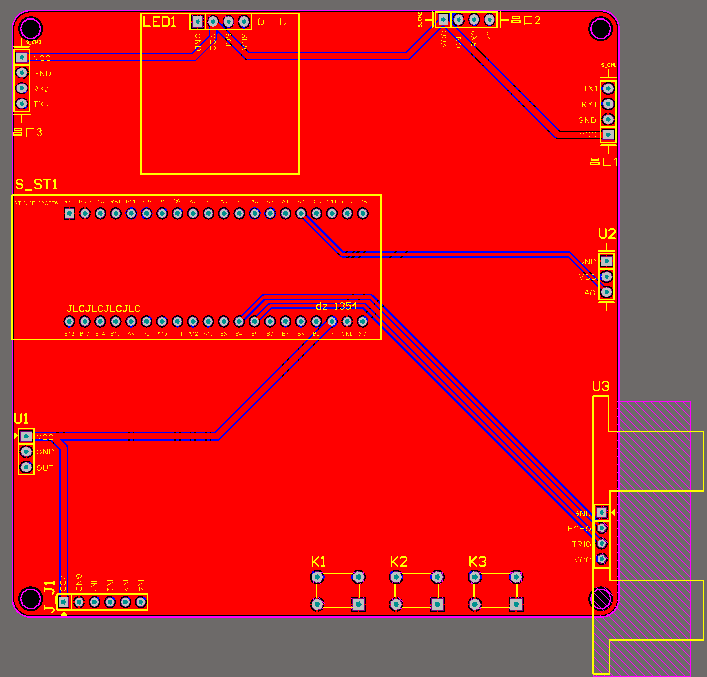Select the K3 switch label
The width and height of the screenshot is (707, 677).
click(x=477, y=562)
